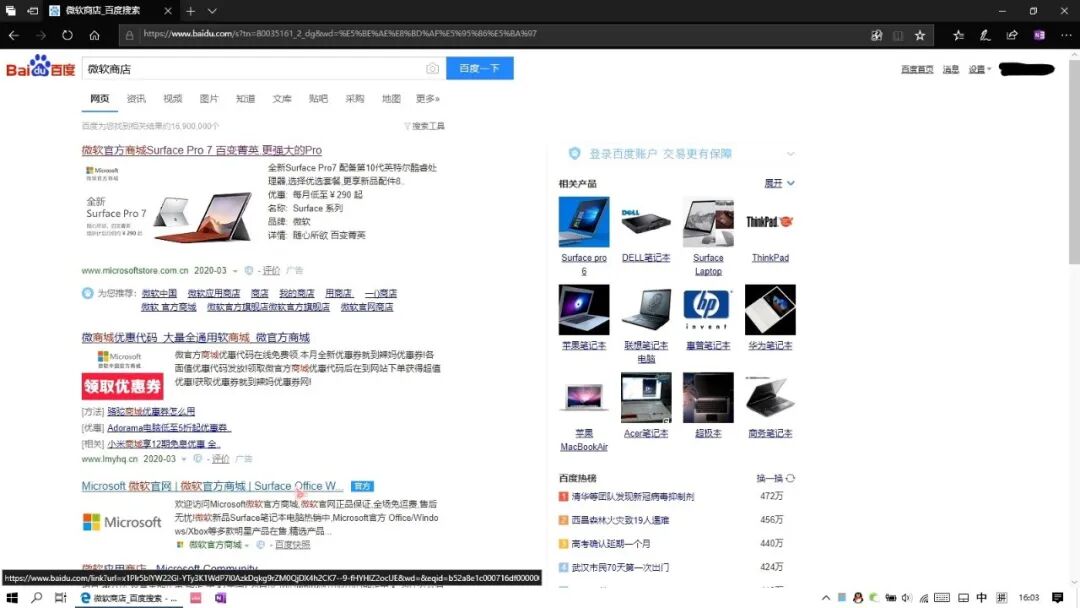The image size is (1080, 608).
Task: Open the 搜索工具 filter
Action: click(x=424, y=126)
